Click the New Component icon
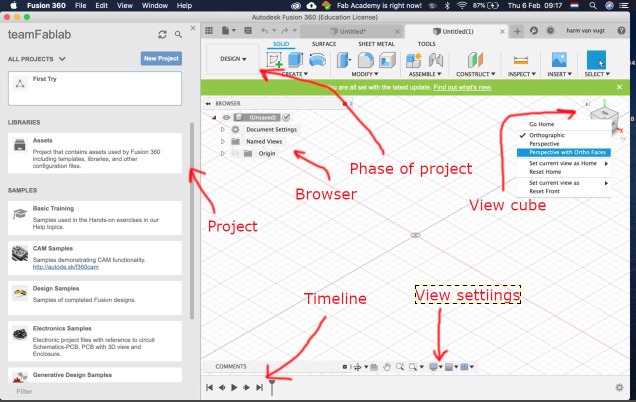The height and width of the screenshot is (402, 636). [414, 60]
